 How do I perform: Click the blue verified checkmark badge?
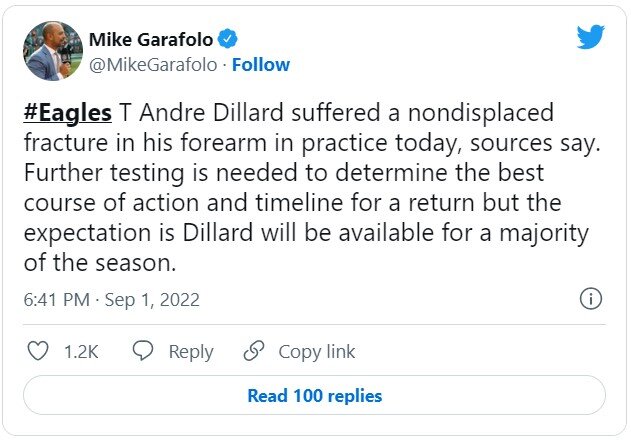coord(229,39)
